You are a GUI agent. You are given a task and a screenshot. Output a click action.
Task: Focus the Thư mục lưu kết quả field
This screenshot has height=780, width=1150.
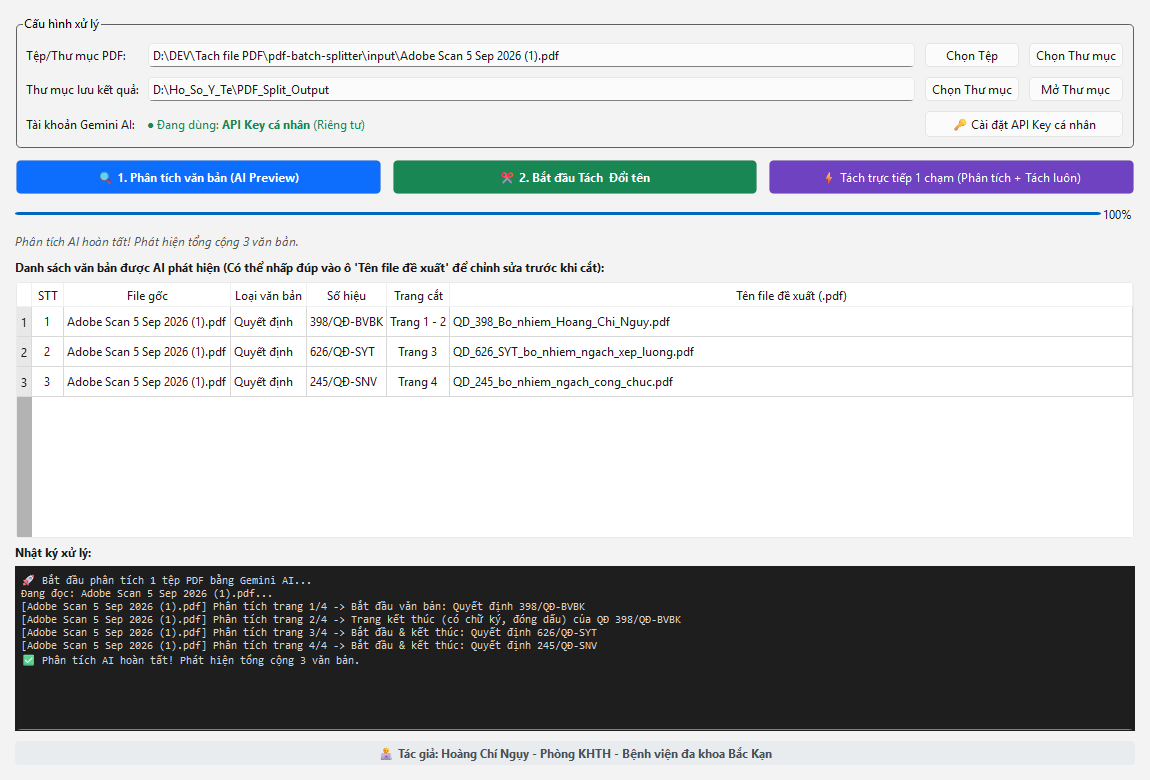click(x=531, y=89)
